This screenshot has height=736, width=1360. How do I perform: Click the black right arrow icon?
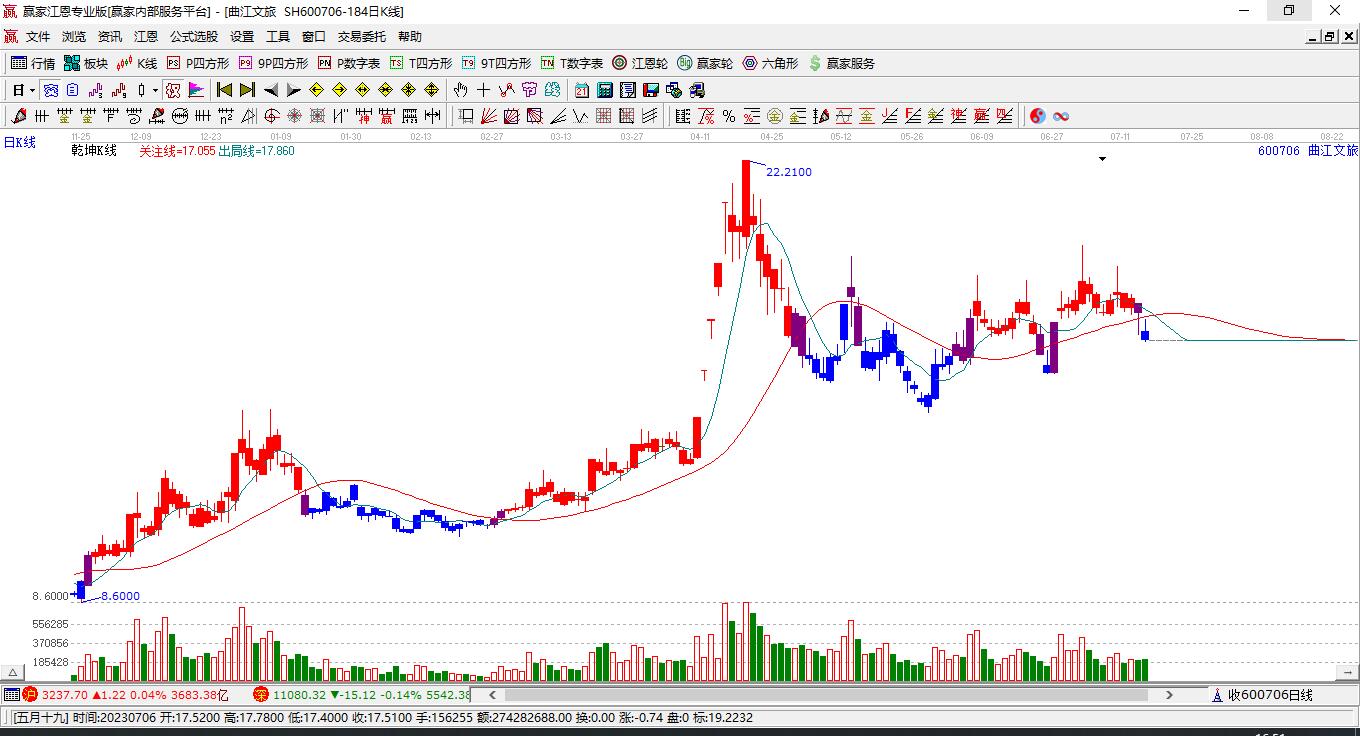point(293,90)
